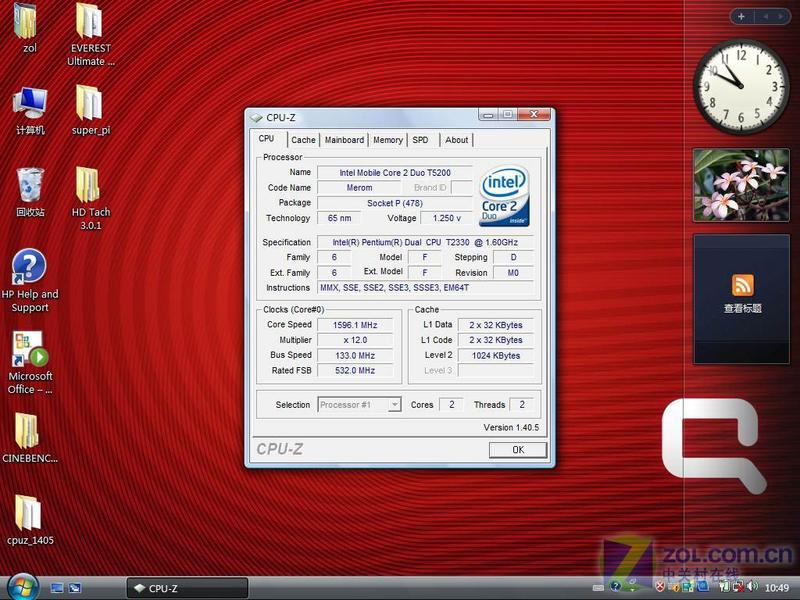This screenshot has width=800, height=600.
Task: Select the Recycle Bin (回收站) icon
Action: click(30, 192)
